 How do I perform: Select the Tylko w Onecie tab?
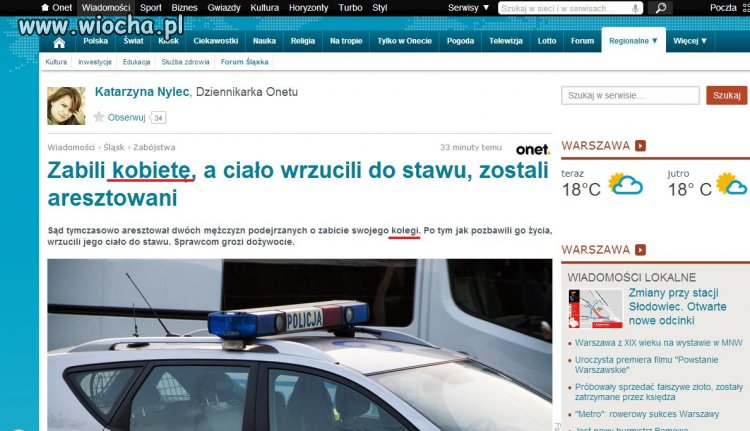405,41
